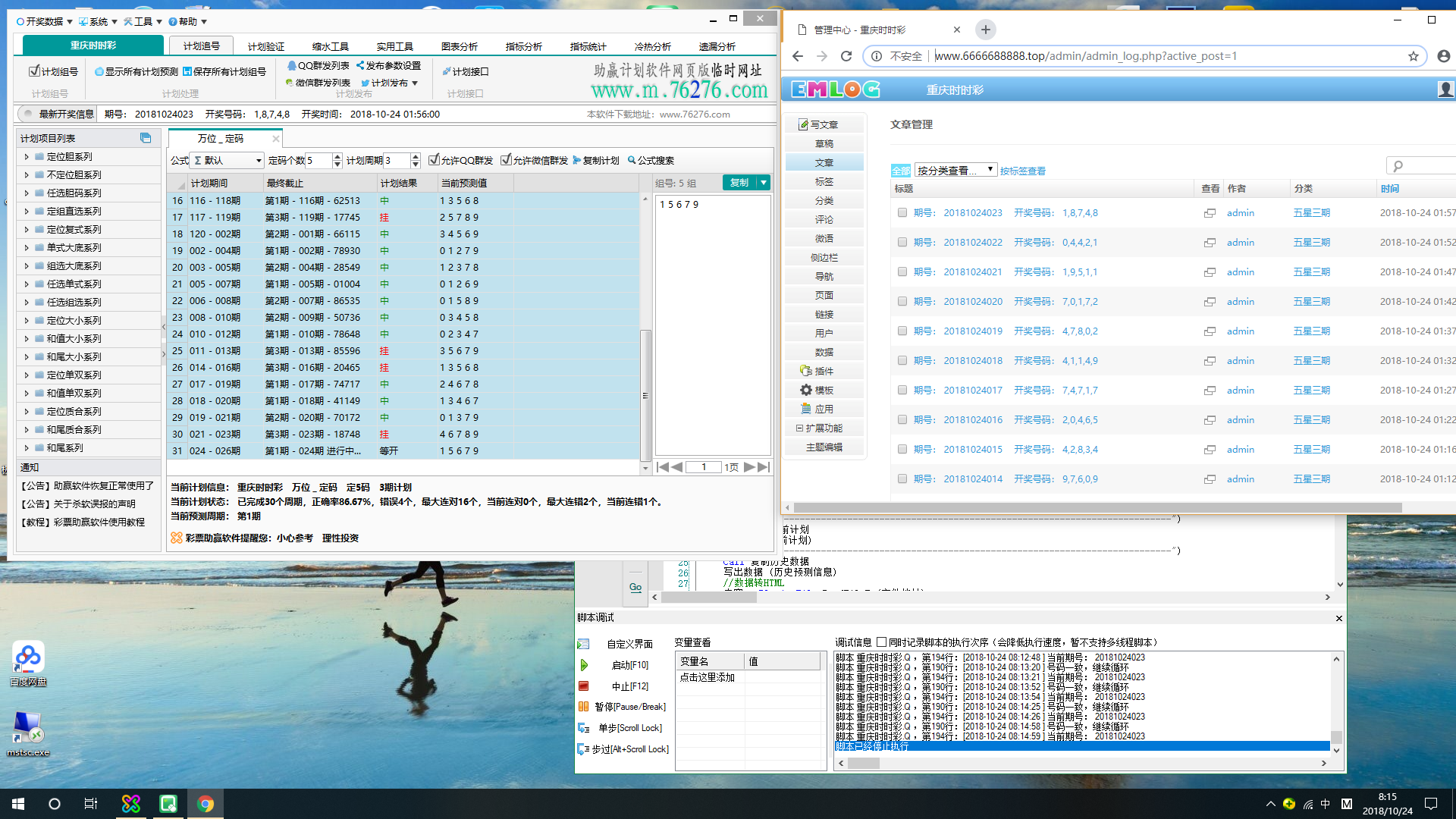This screenshot has height=819, width=1456.
Task: Open the QQ群发列表 toolbar icon
Action: (292, 66)
